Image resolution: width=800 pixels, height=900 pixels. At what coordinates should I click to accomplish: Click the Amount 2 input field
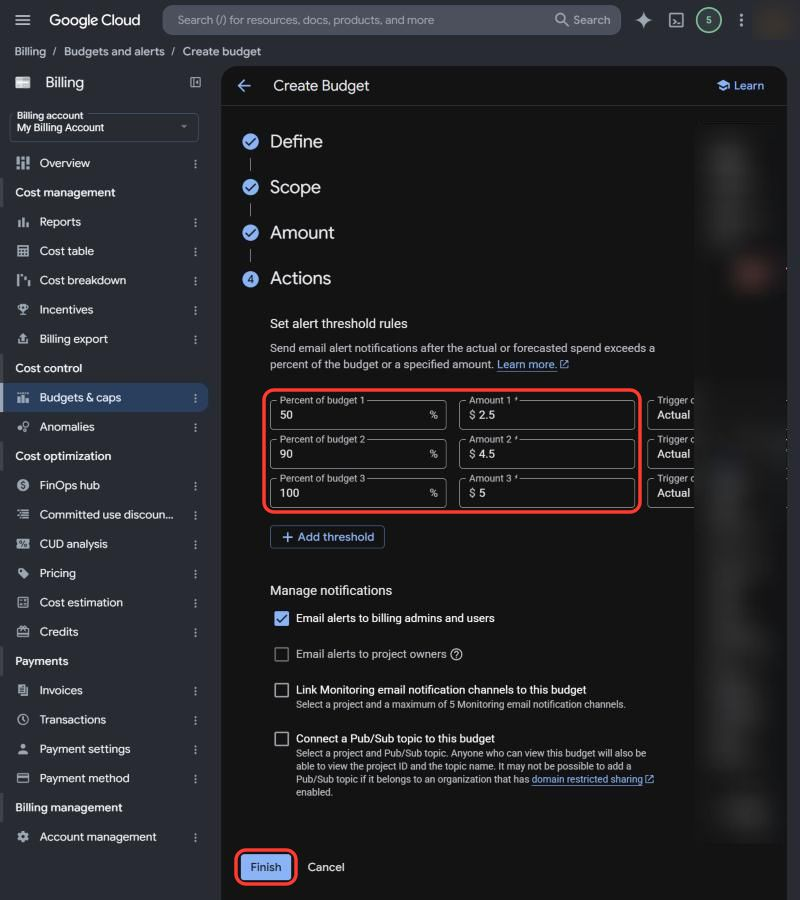point(547,453)
